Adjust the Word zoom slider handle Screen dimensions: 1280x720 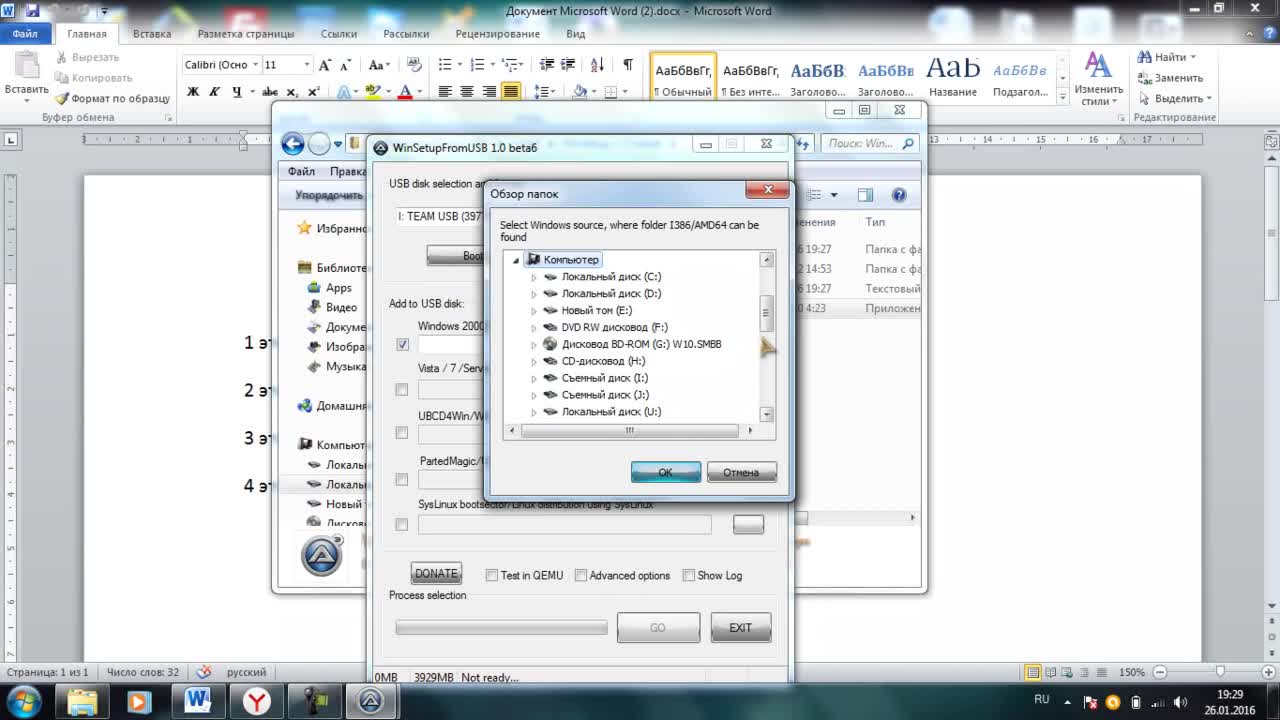tap(1220, 672)
